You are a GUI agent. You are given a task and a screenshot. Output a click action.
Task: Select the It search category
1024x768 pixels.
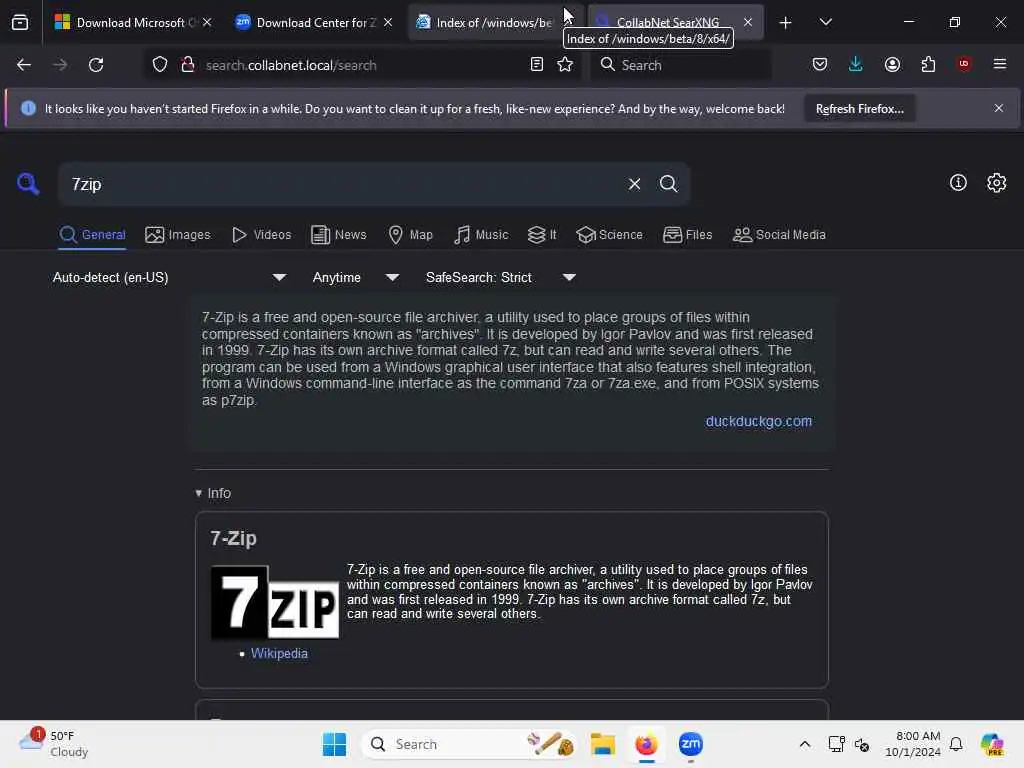pos(542,235)
